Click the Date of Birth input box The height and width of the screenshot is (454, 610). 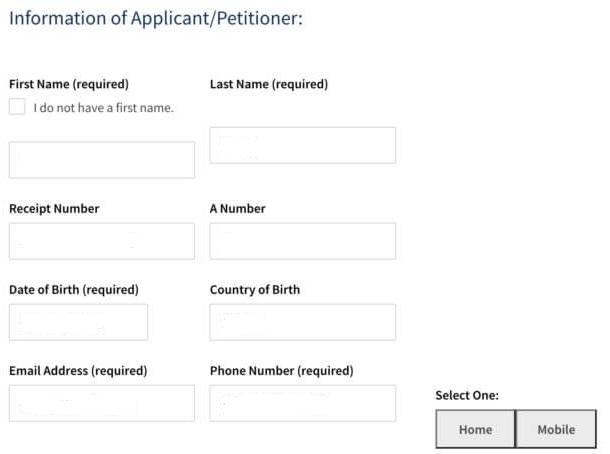tap(79, 322)
